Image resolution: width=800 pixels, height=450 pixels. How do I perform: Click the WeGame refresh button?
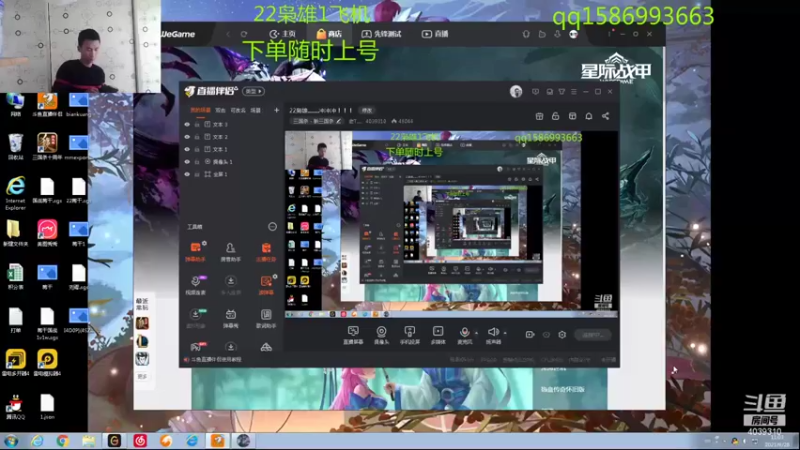click(244, 34)
